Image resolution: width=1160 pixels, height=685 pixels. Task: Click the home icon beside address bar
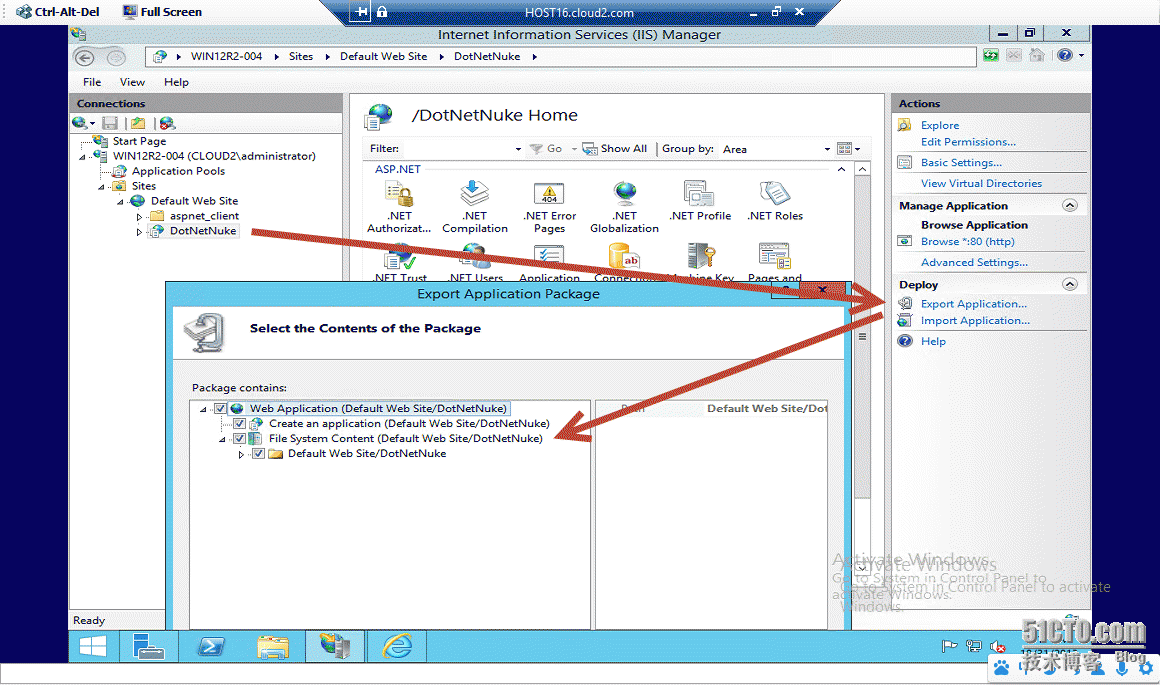[x=1036, y=55]
